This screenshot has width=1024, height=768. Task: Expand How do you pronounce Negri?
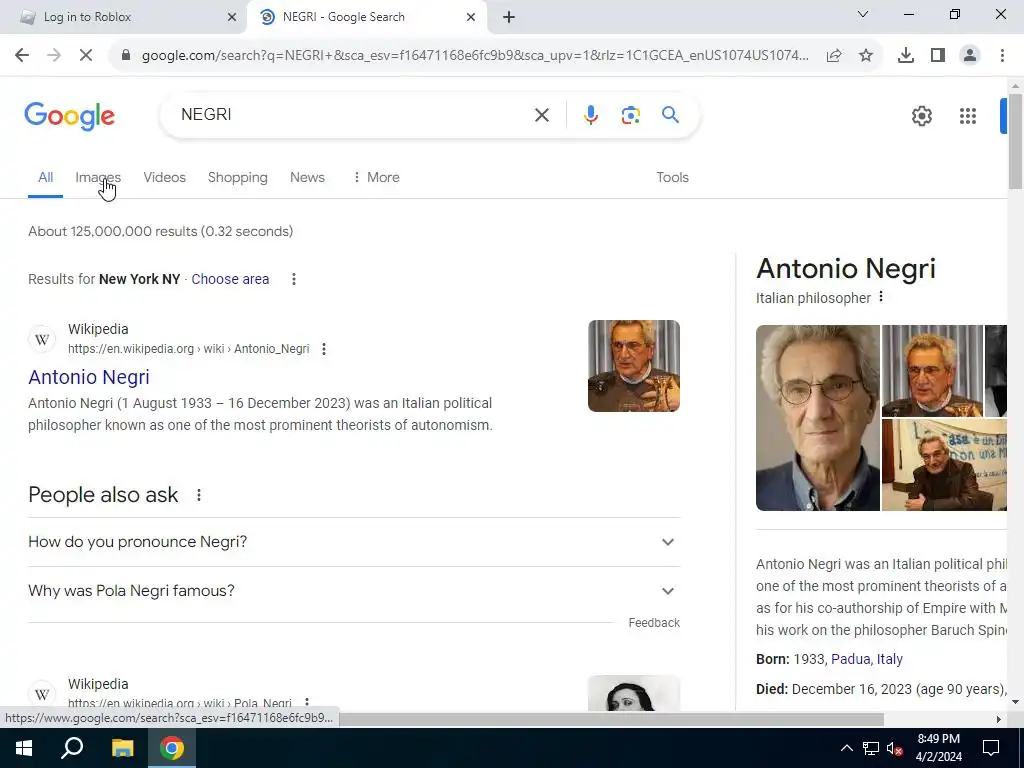point(354,542)
